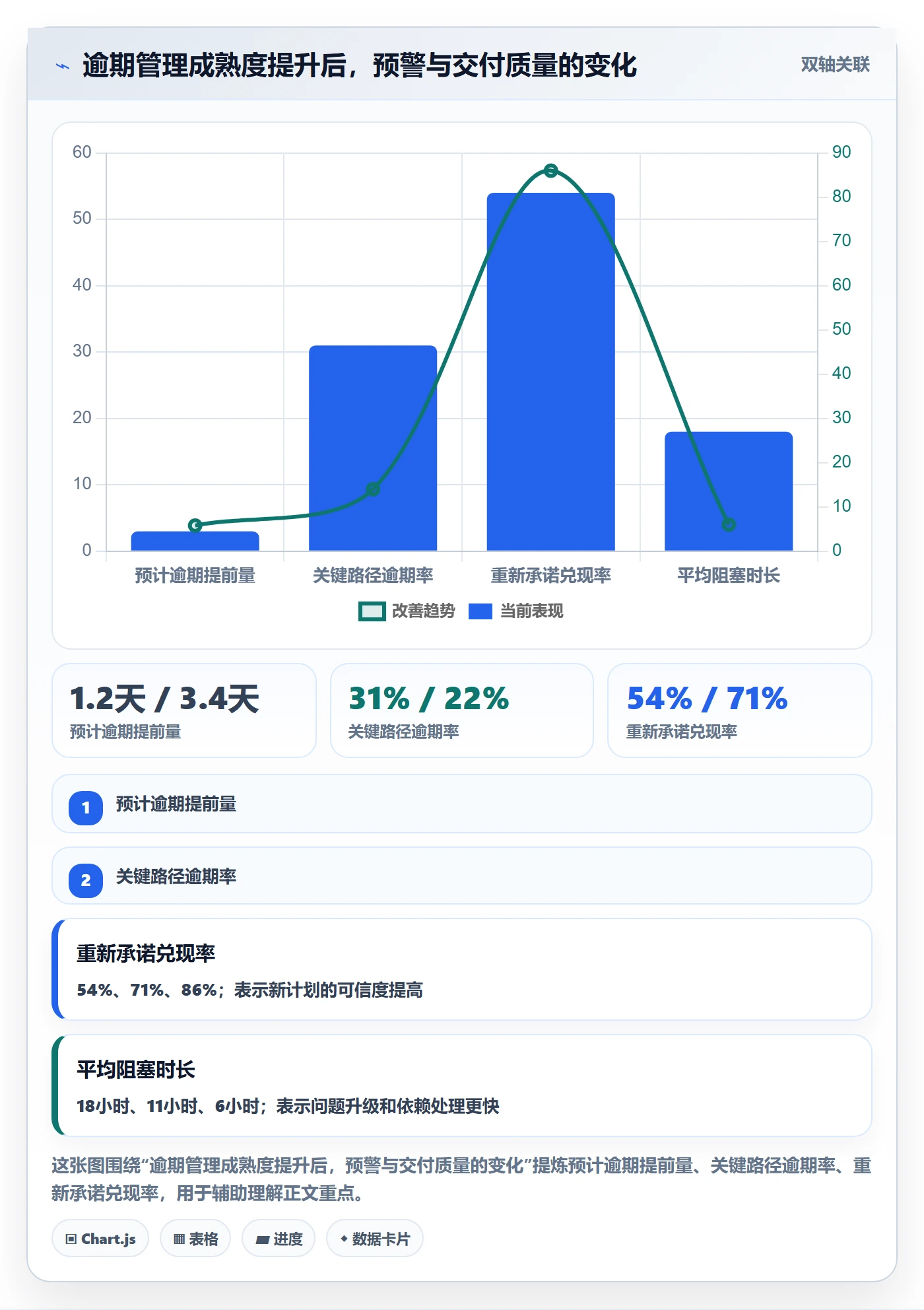Click the number 1 badge icon

(x=86, y=808)
